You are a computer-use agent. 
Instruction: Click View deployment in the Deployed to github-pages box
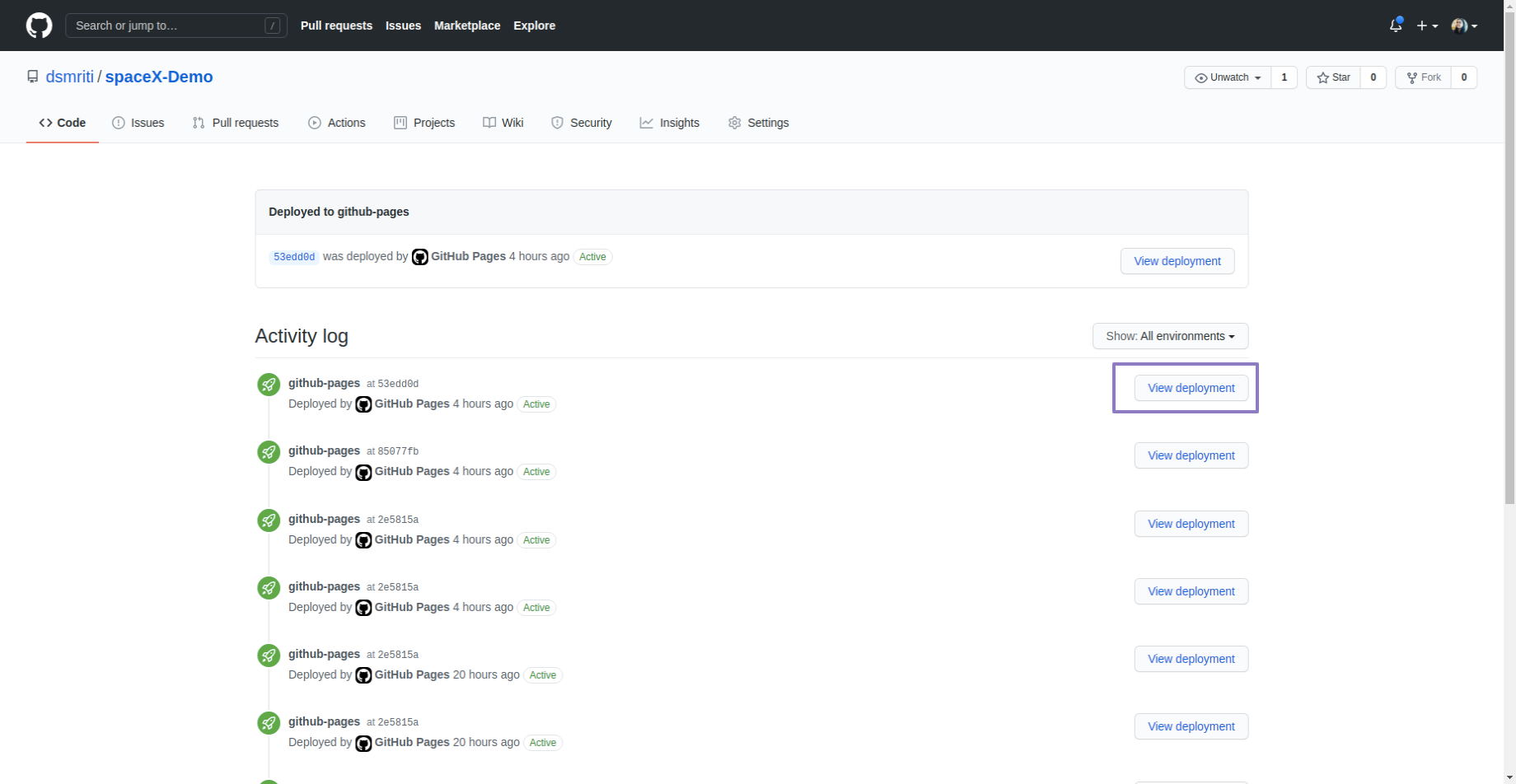tap(1177, 261)
